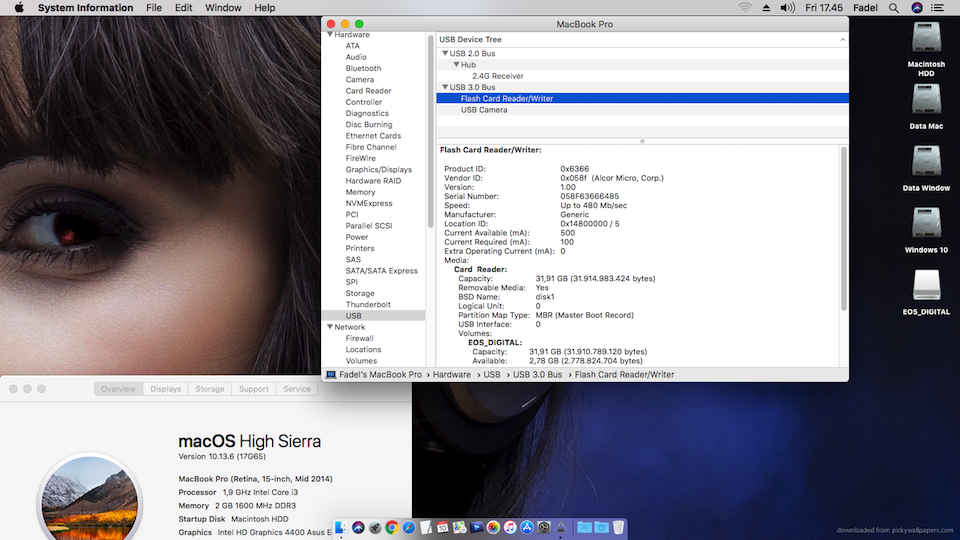Click sort chevron on USB Device Tree header
This screenshot has width=960, height=540.
pos(842,39)
